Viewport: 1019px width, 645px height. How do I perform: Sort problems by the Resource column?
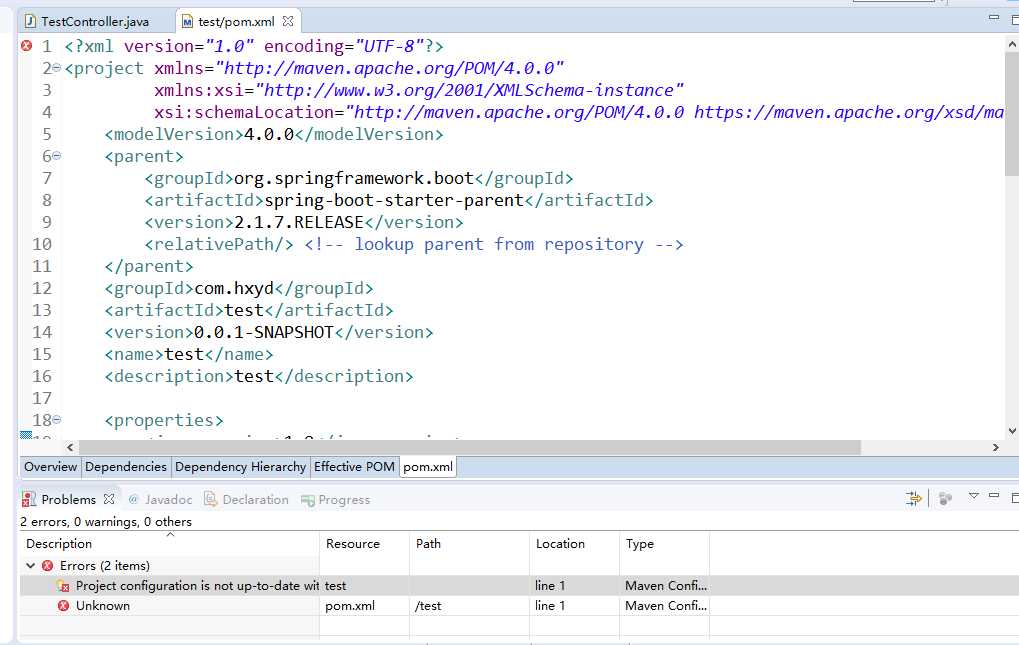click(365, 544)
